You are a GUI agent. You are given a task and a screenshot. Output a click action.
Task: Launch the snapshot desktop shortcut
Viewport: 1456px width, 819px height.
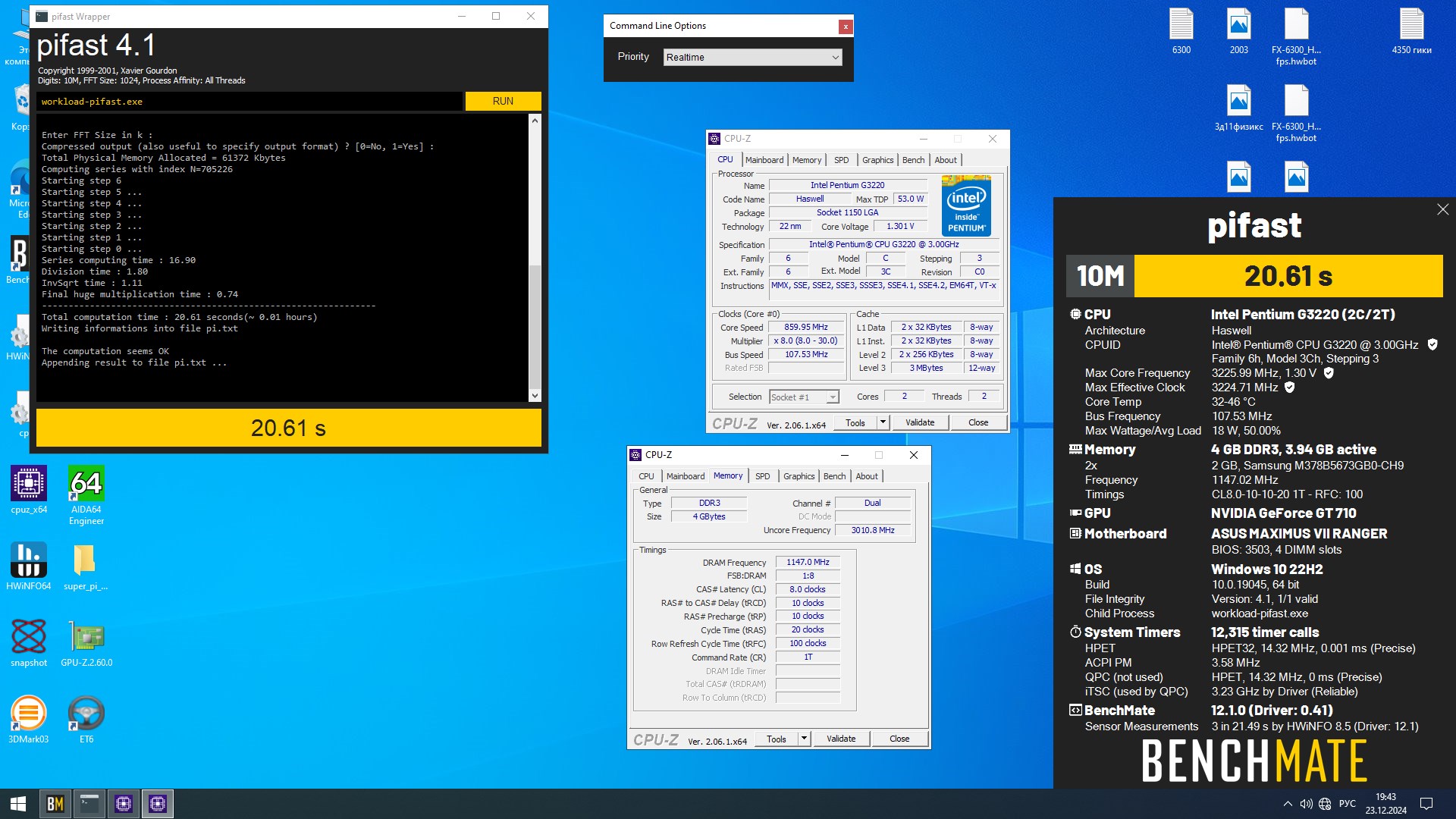point(29,643)
